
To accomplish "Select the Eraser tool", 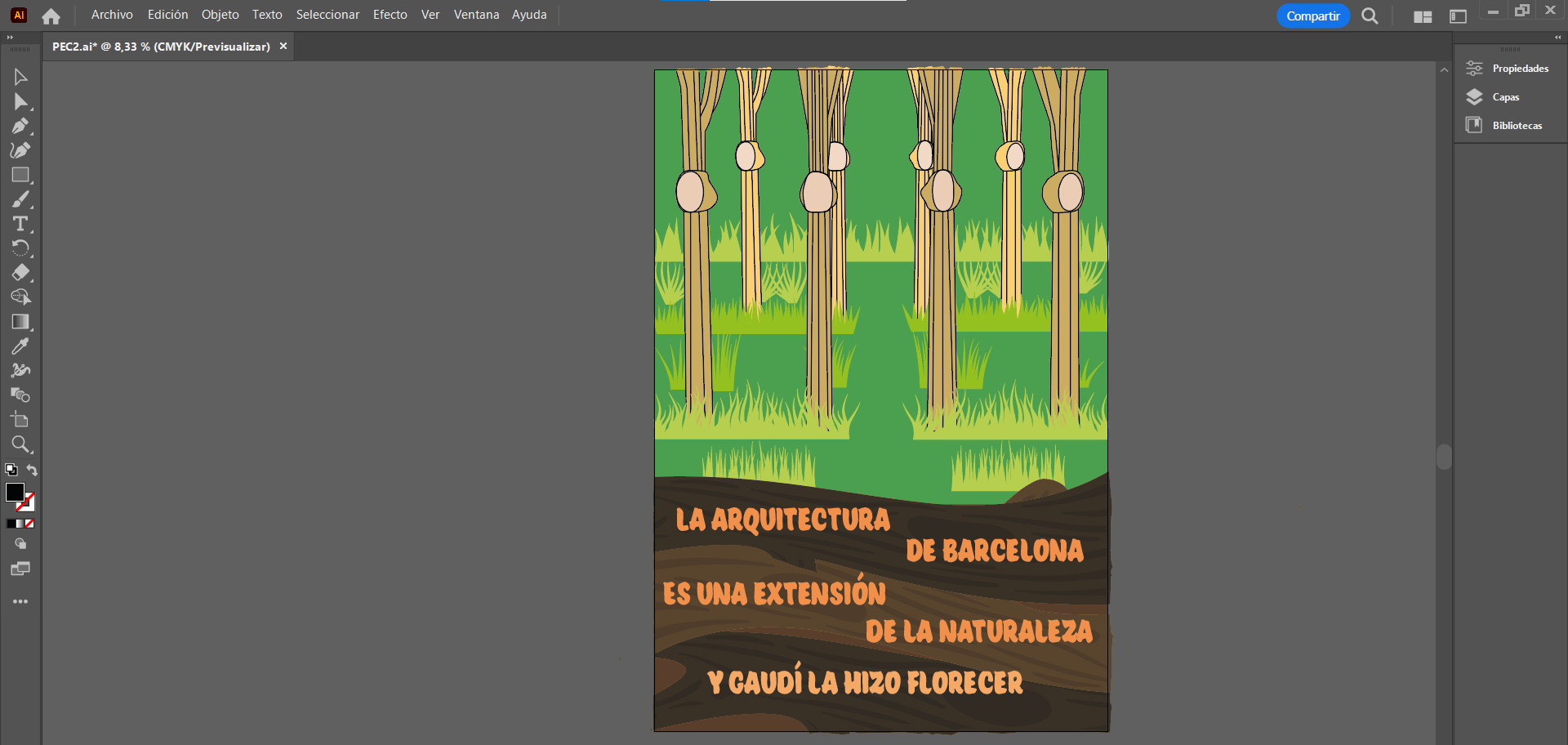I will point(20,273).
